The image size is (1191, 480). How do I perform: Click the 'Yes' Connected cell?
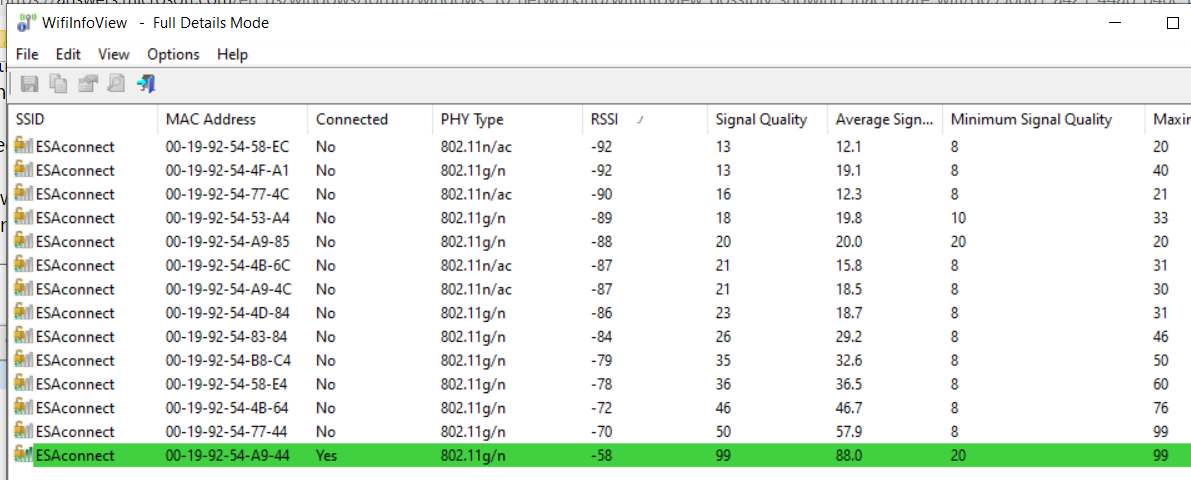point(327,456)
